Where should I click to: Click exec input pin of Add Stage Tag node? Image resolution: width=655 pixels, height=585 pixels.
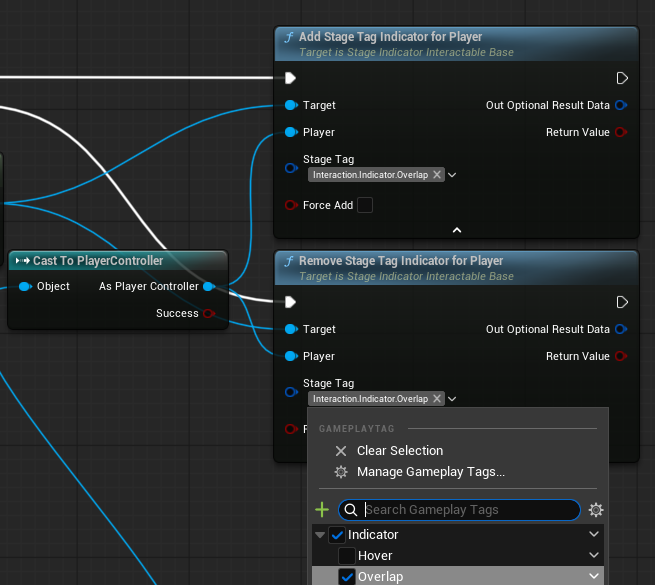coord(290,78)
